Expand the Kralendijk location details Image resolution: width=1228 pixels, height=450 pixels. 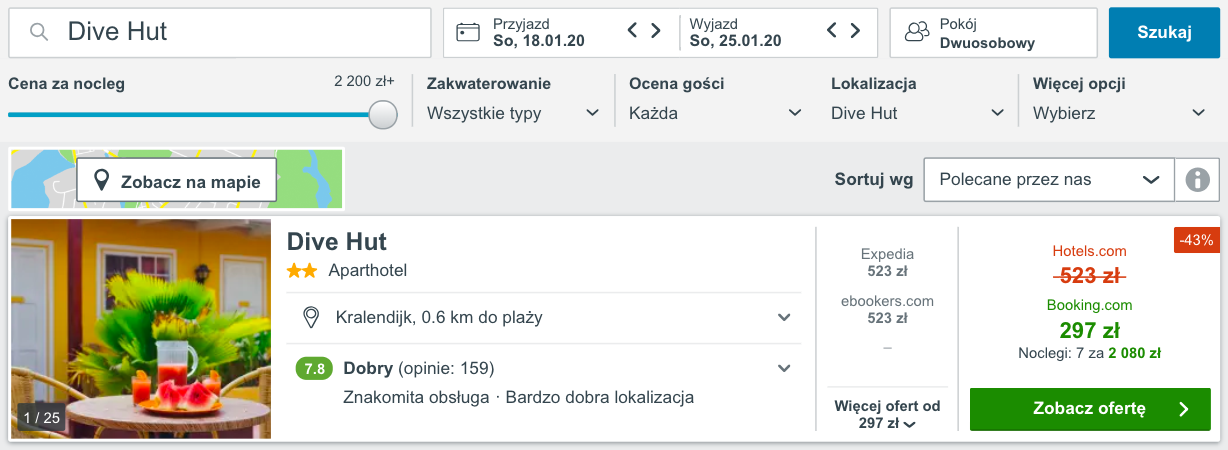(784, 318)
